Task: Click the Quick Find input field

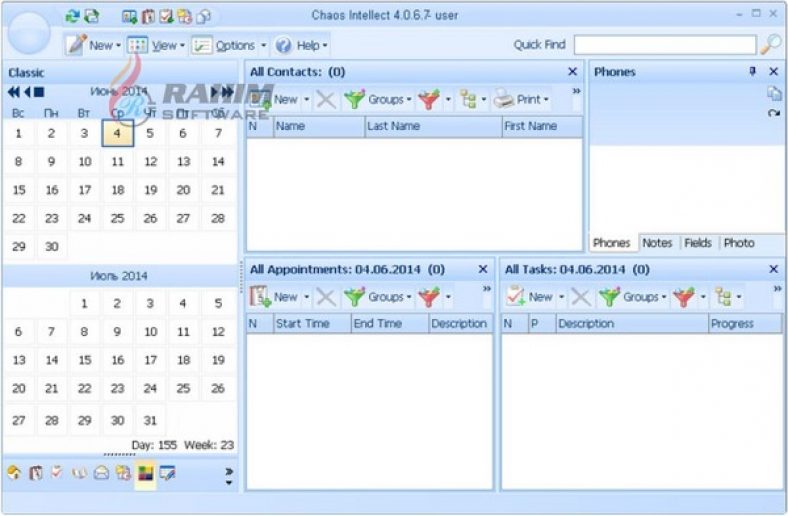Action: 665,45
